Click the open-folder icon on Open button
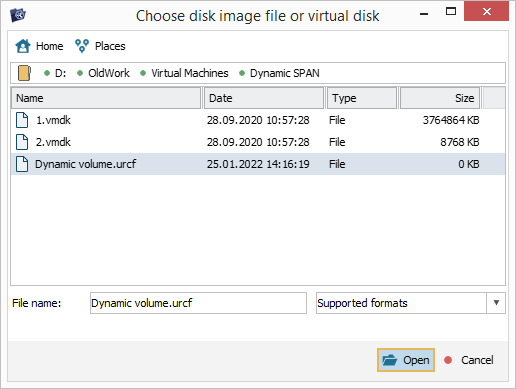Viewport: 516px width, 389px height. tap(390, 360)
